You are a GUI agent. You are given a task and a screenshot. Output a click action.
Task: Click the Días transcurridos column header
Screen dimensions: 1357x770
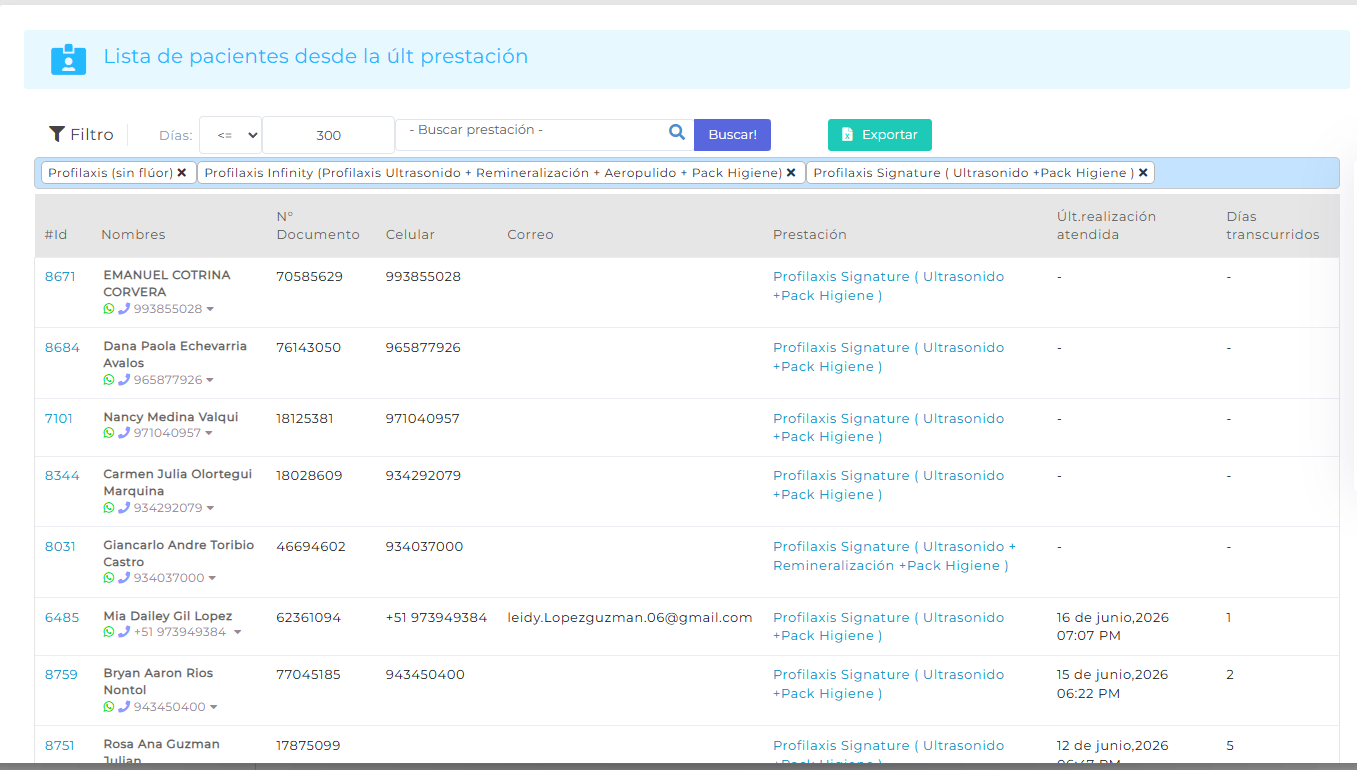coord(1273,226)
